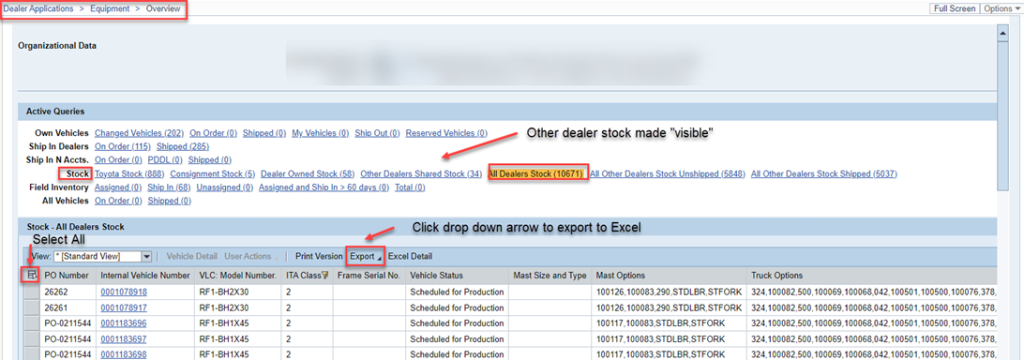Open Field Inventory Ship In (68)

[x=168, y=188]
